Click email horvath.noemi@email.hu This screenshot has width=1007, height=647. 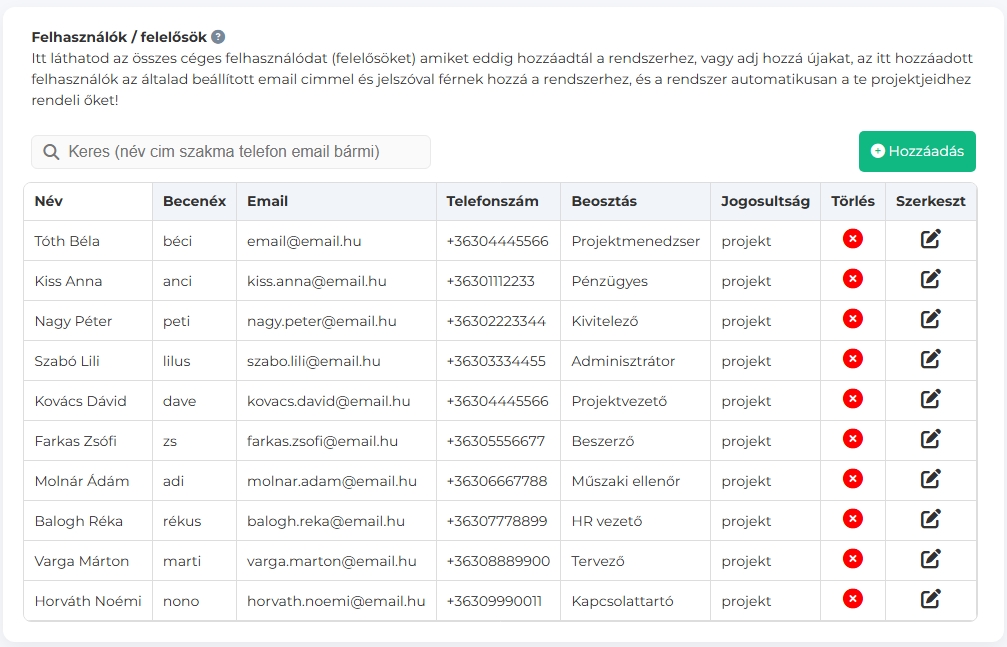tap(337, 601)
